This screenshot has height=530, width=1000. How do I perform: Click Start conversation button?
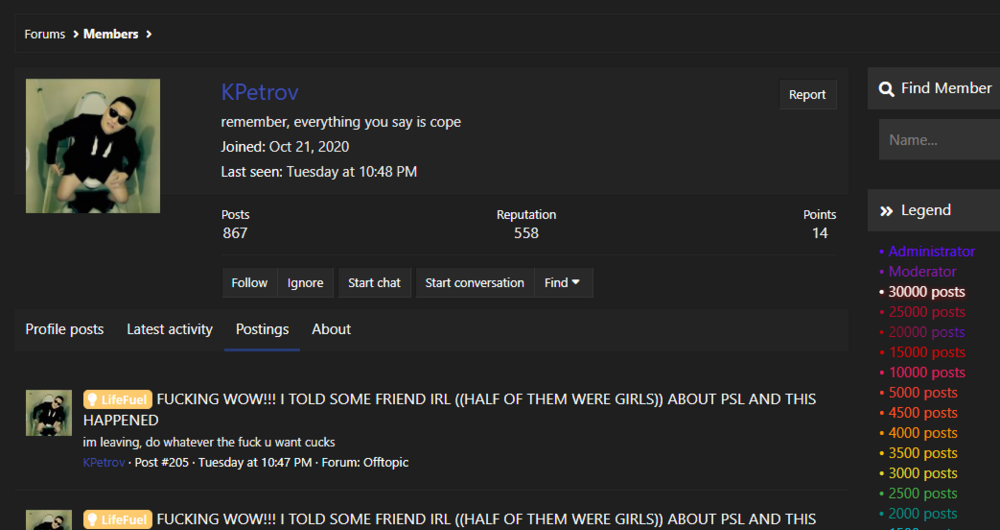474,283
